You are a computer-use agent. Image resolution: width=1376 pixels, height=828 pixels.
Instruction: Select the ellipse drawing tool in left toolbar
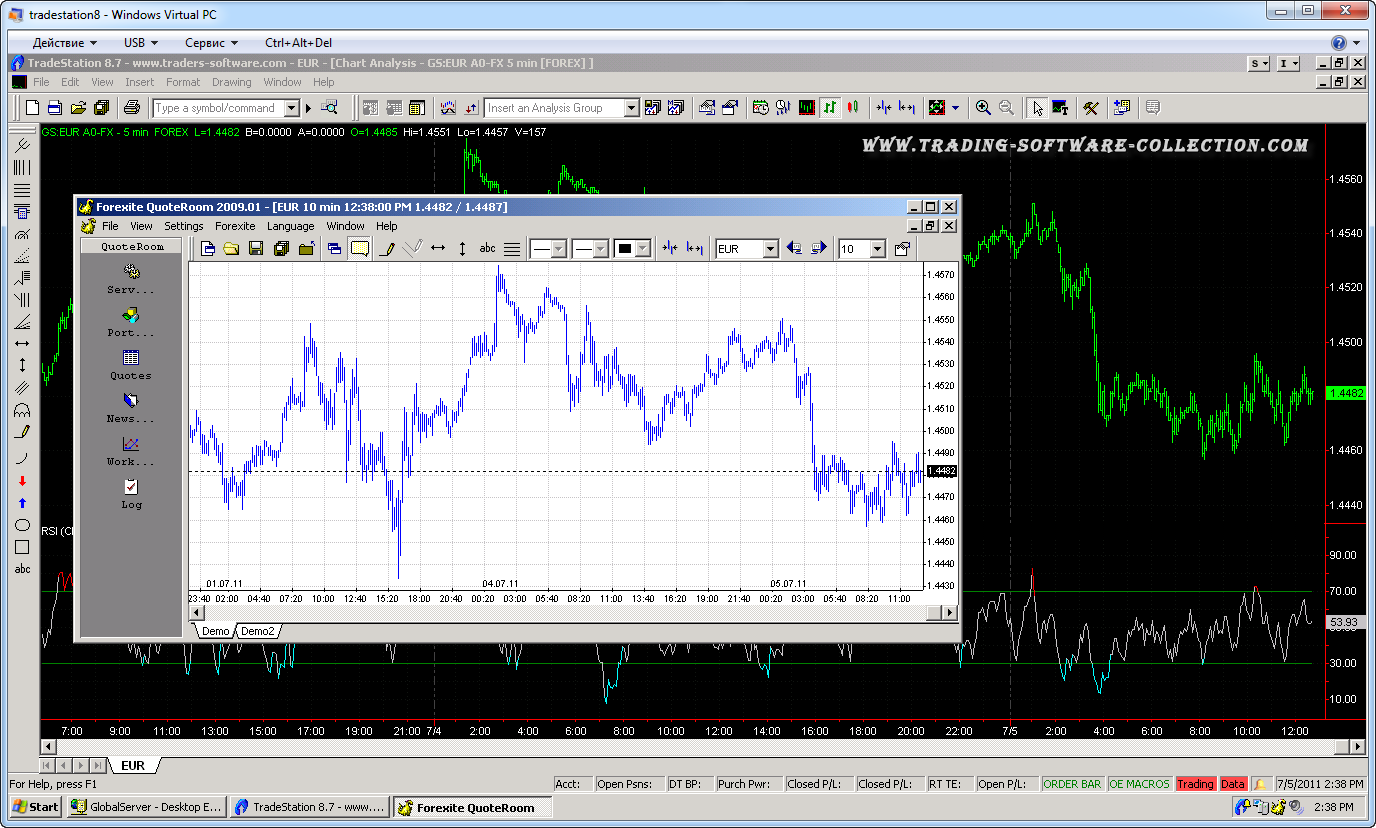click(22, 525)
